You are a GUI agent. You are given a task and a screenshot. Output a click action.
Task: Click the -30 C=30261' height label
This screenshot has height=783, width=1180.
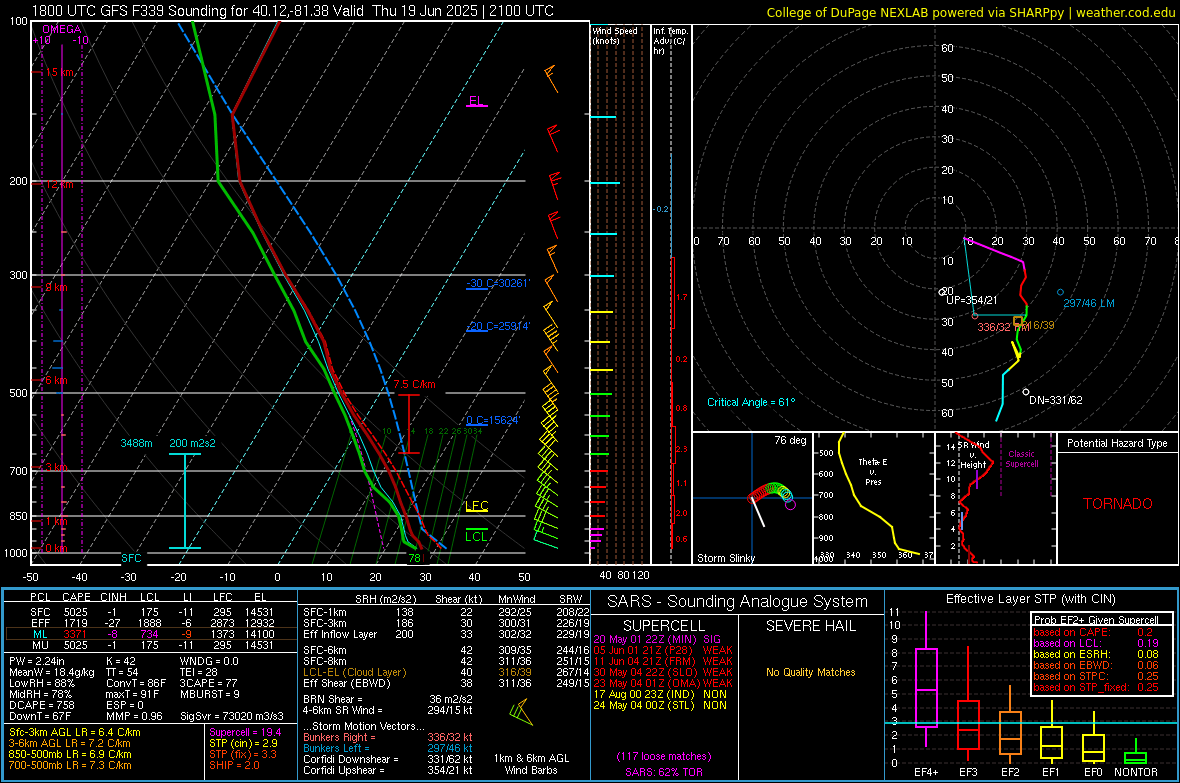point(498,283)
